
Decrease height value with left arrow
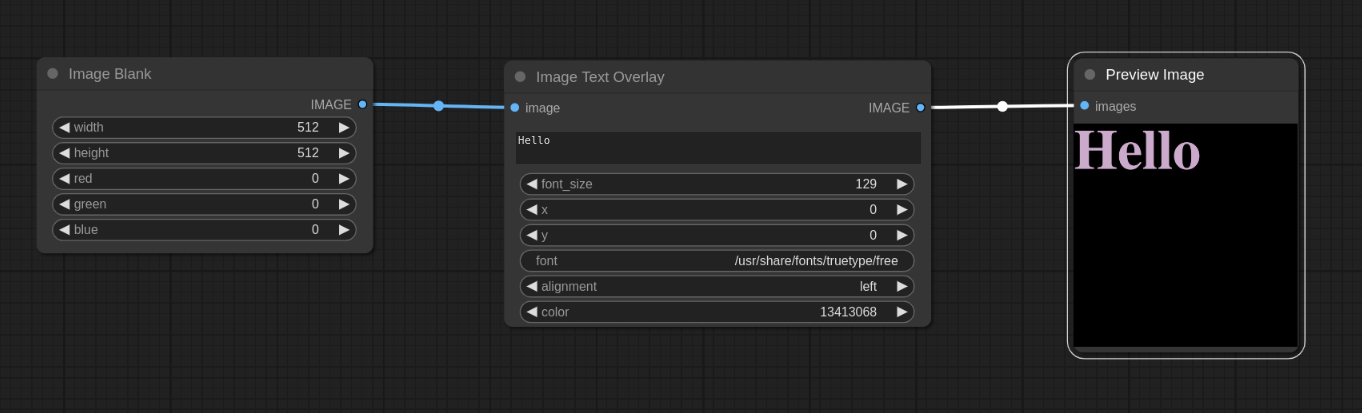click(64, 153)
